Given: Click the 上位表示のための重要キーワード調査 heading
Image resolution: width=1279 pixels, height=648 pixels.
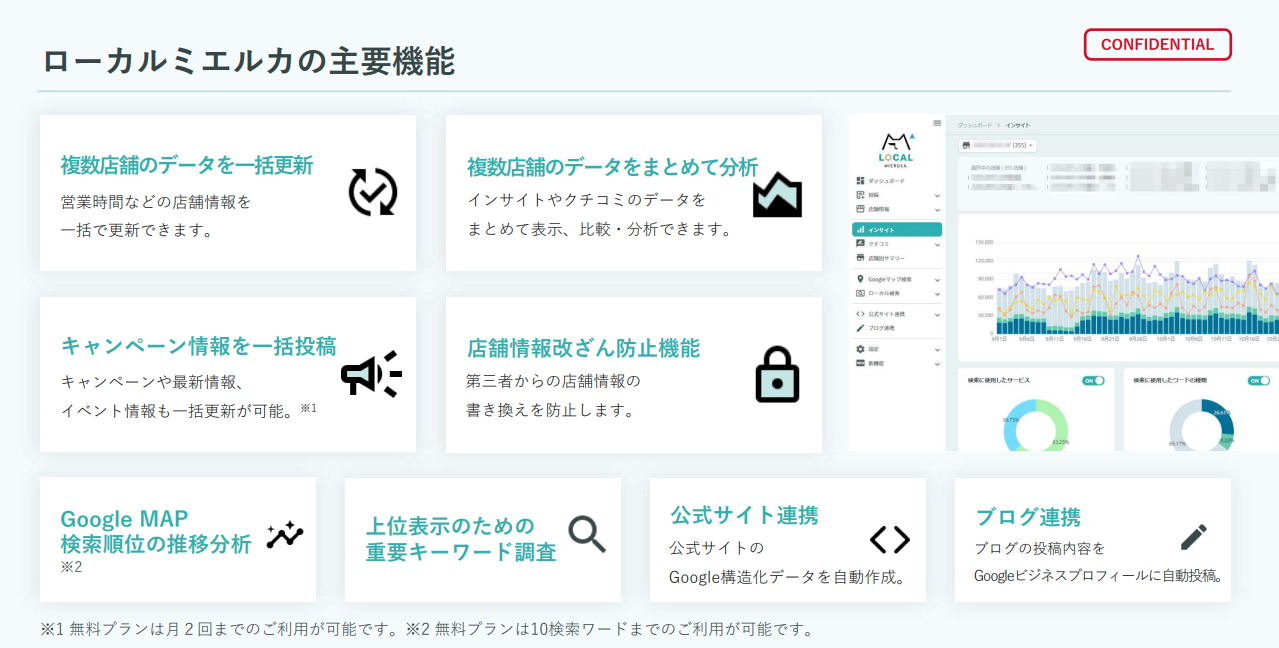Looking at the screenshot, I should [x=461, y=539].
